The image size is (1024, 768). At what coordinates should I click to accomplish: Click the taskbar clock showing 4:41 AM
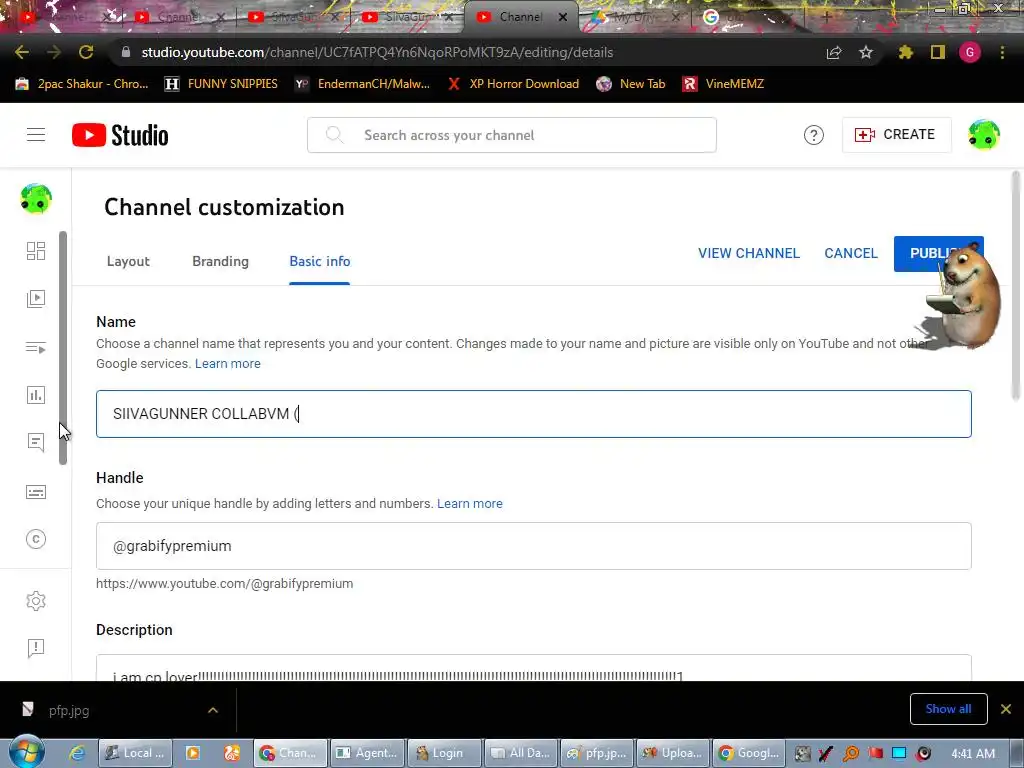(973, 754)
